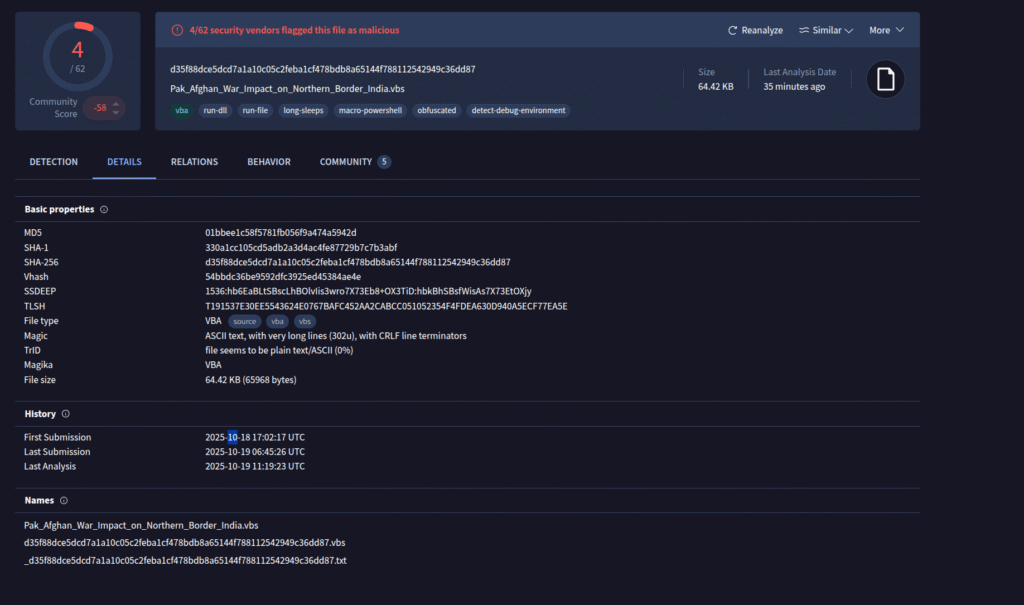Click the red warning alert icon
Image resolution: width=1024 pixels, height=605 pixels.
(177, 30)
